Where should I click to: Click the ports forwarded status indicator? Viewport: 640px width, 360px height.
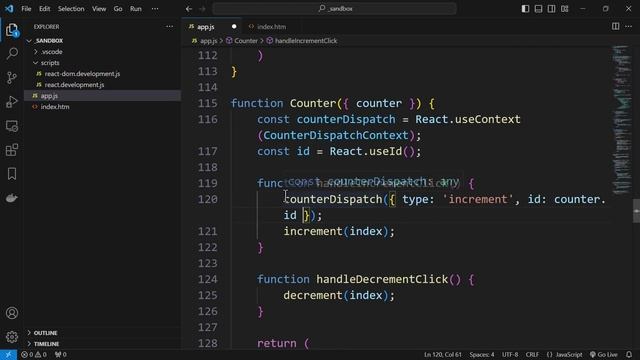[60, 355]
